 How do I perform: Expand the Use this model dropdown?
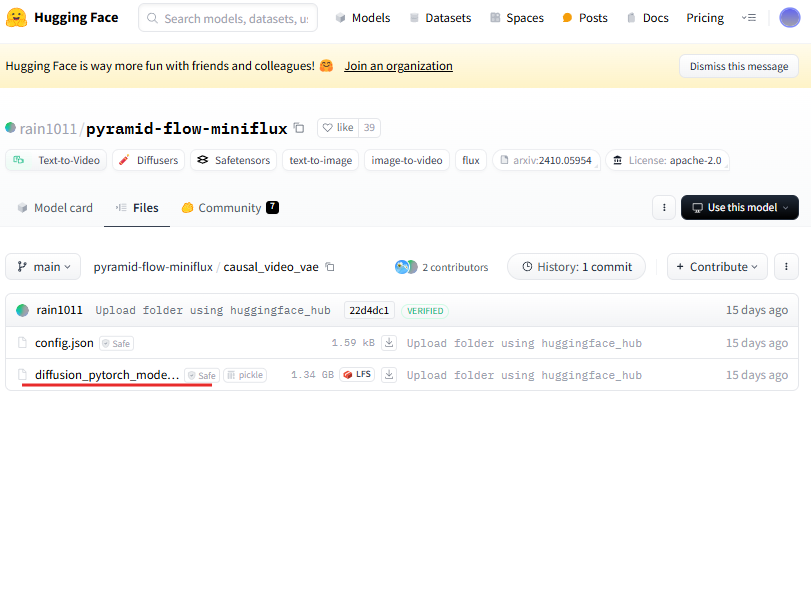click(x=740, y=207)
